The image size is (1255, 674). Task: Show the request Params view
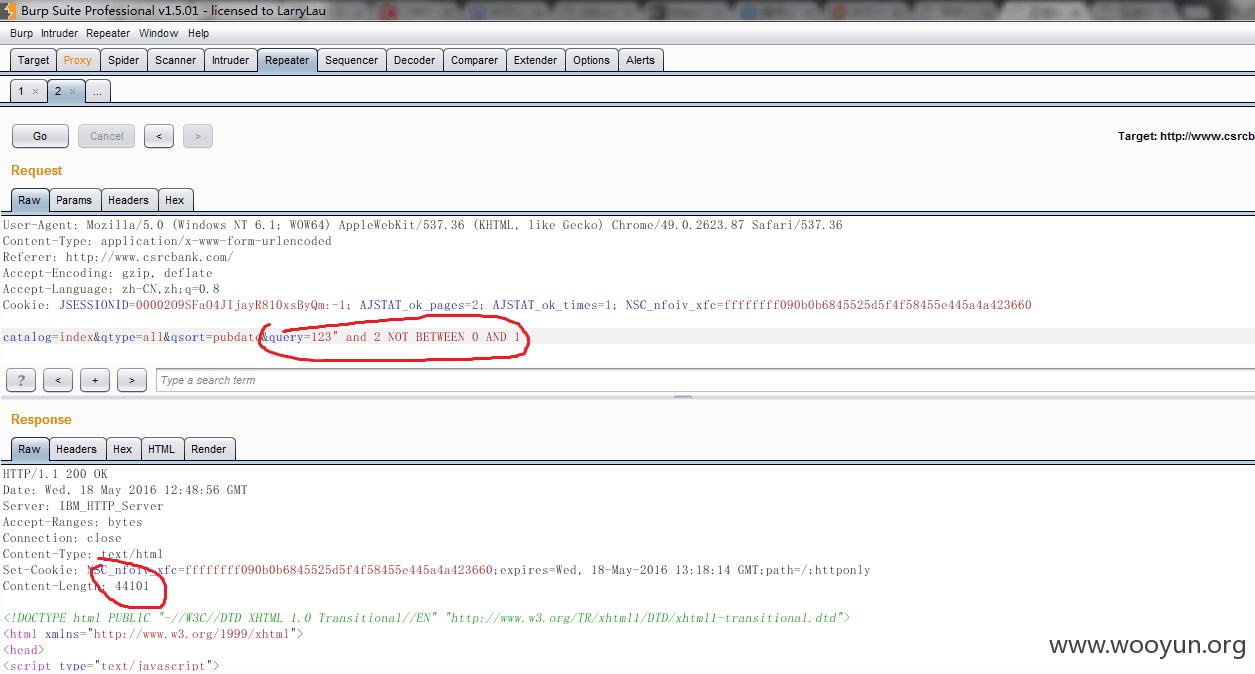[74, 200]
